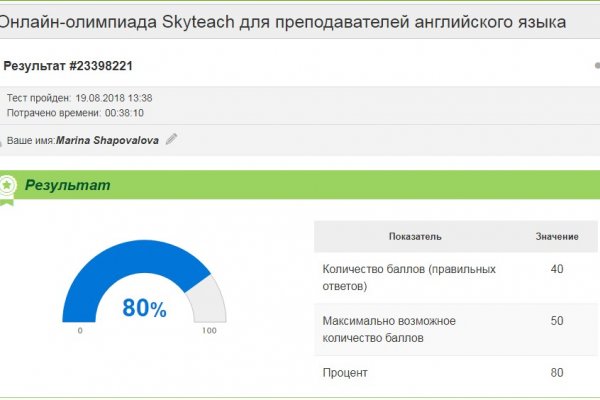The height and width of the screenshot is (400, 600).
Task: Click the score value 40
Action: pyautogui.click(x=556, y=269)
